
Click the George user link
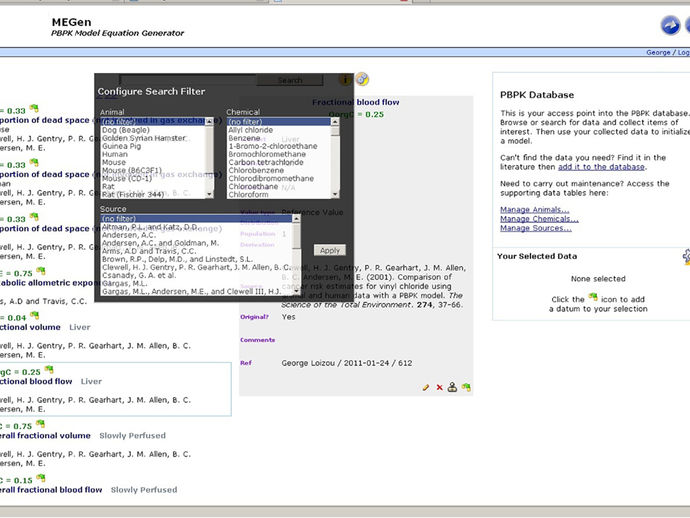coord(658,52)
